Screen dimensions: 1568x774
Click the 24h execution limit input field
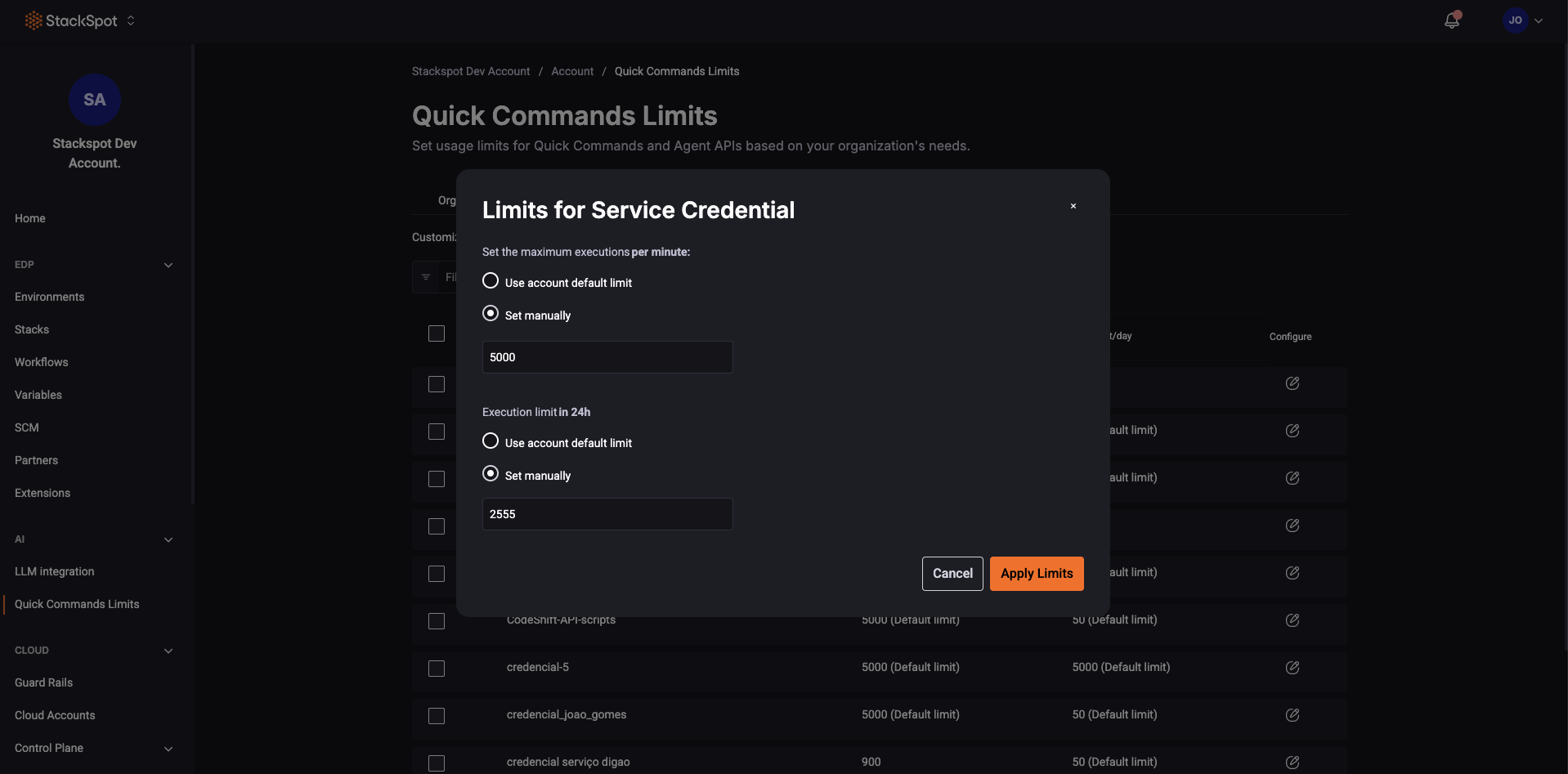tap(607, 514)
